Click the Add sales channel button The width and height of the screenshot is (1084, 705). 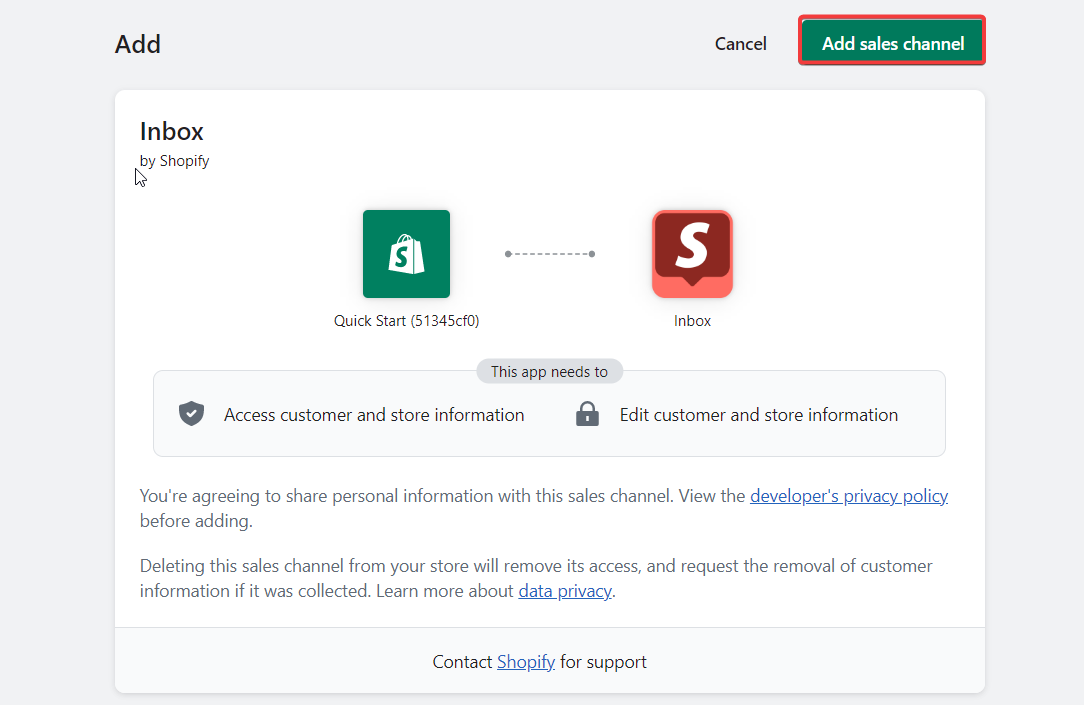point(891,41)
